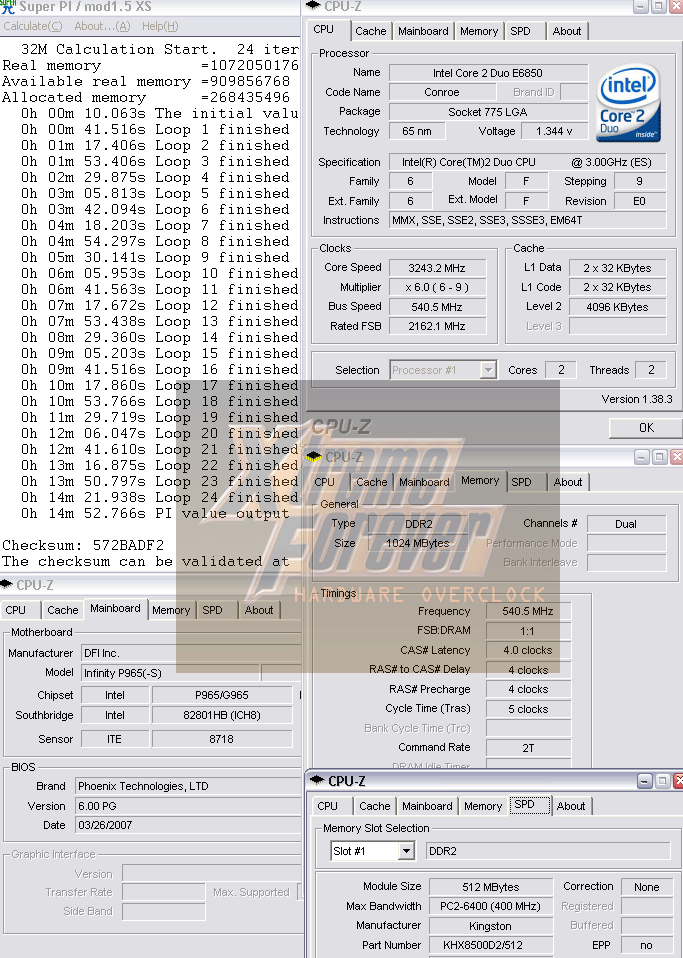Screen dimensions: 683x958
Task: Show Memory tab in the Kingston SPD window
Action: [483, 806]
